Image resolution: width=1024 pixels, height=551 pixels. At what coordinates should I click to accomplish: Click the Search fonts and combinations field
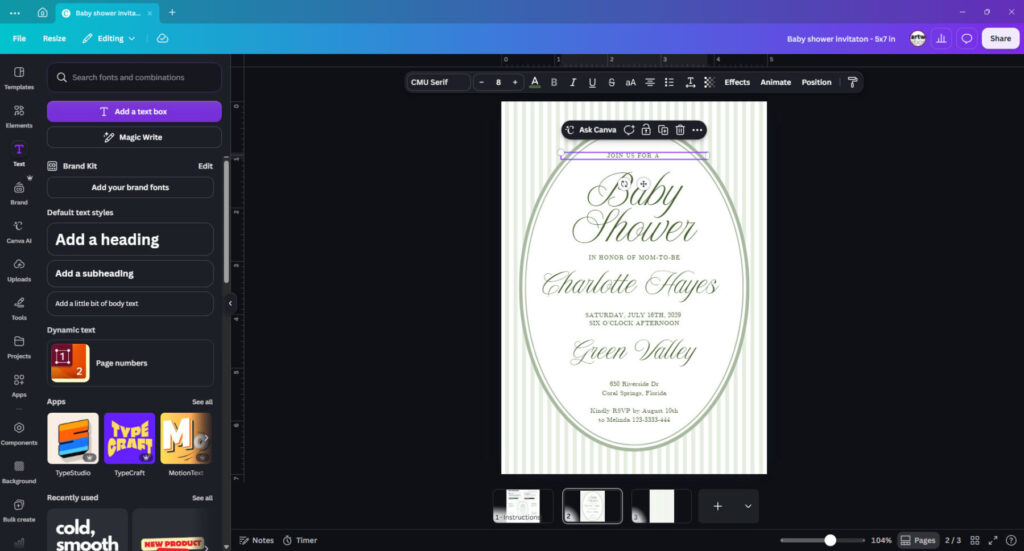pos(135,77)
